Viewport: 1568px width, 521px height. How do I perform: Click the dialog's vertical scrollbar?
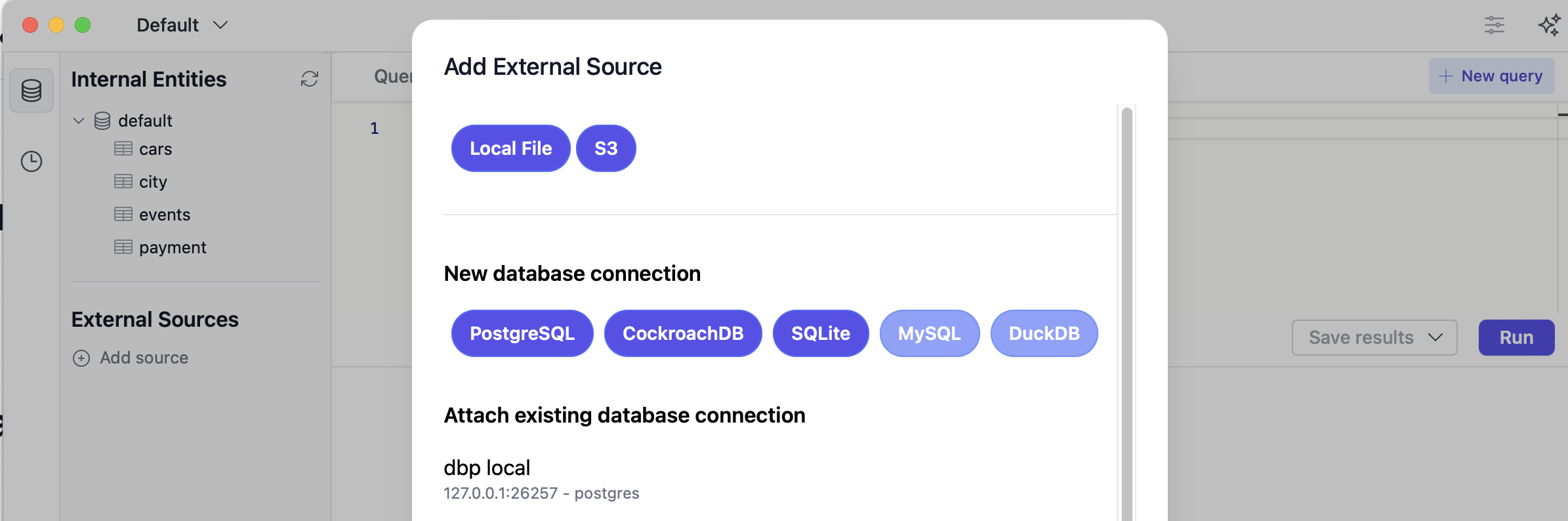tap(1127, 314)
